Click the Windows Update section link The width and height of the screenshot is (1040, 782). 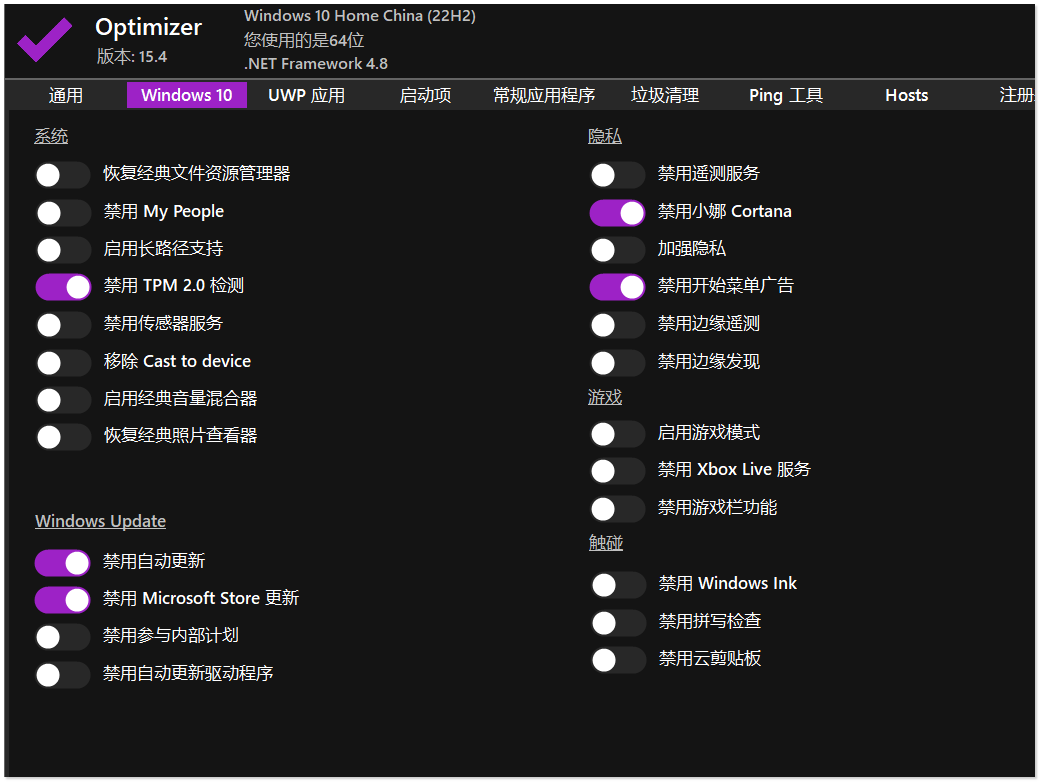pos(100,521)
